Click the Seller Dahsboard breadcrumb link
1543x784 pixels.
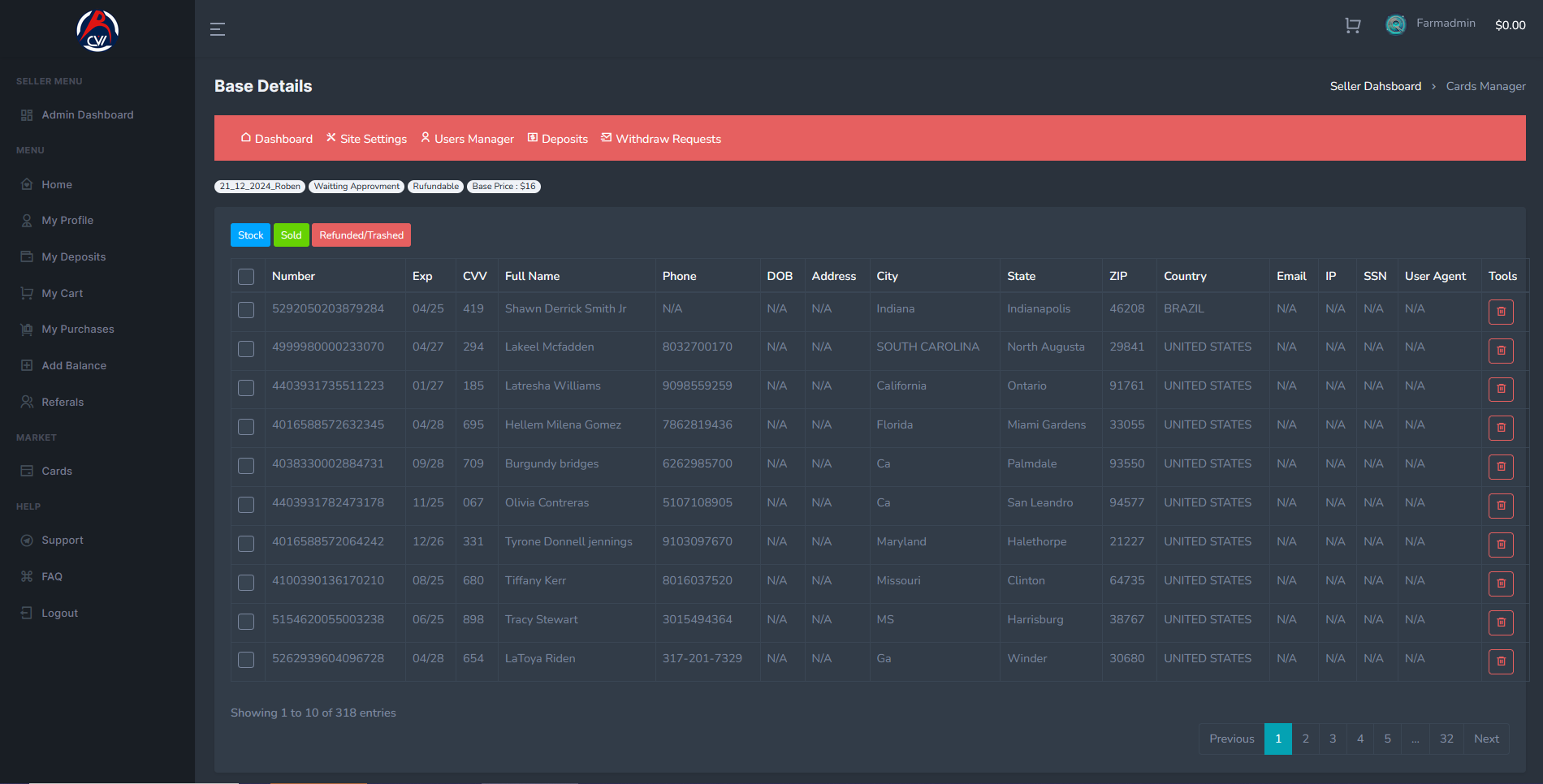[1376, 87]
